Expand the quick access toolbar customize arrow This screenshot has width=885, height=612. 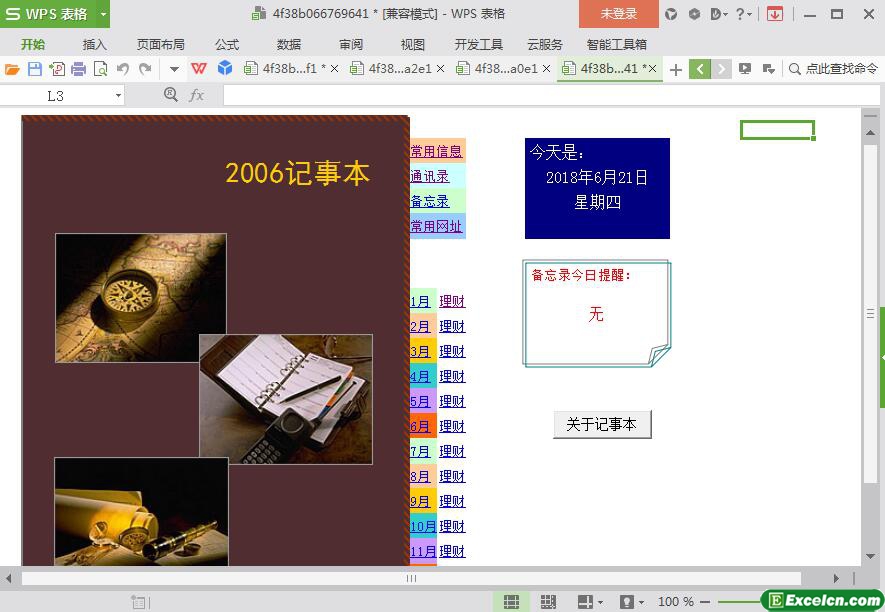pyautogui.click(x=174, y=69)
